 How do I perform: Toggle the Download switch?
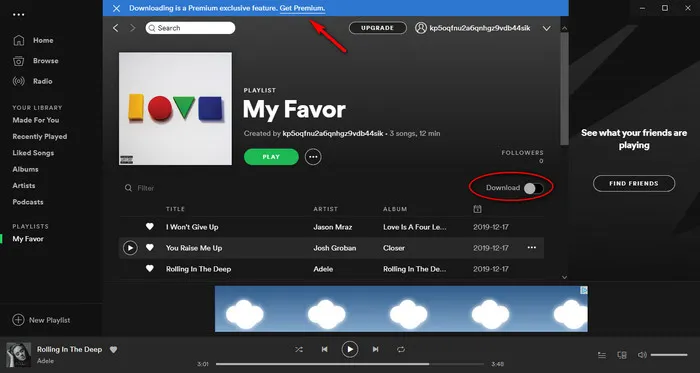click(x=533, y=188)
